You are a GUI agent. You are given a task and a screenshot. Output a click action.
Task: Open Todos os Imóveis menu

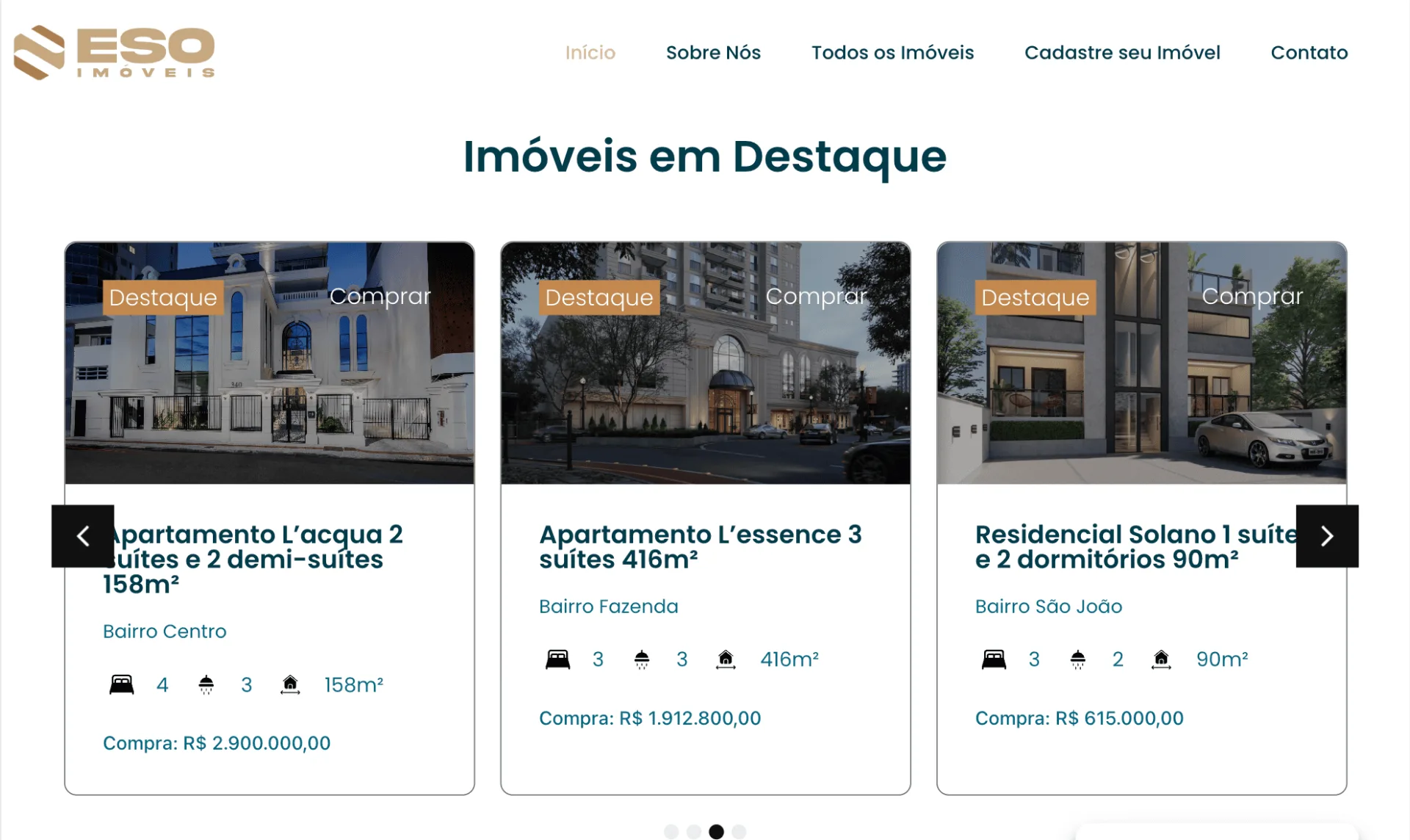click(892, 53)
